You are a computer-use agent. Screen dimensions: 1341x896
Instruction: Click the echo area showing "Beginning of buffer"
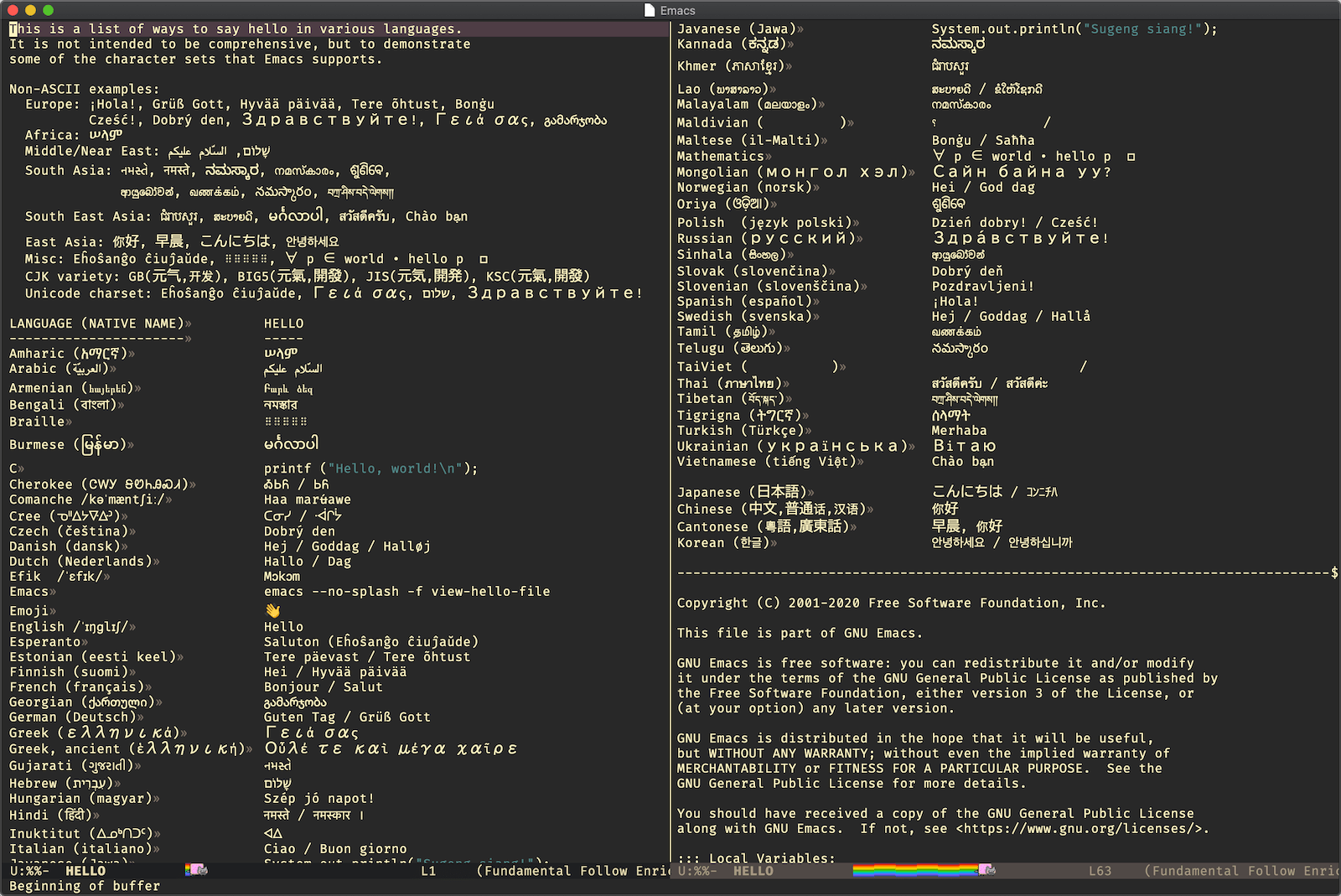pos(85,886)
